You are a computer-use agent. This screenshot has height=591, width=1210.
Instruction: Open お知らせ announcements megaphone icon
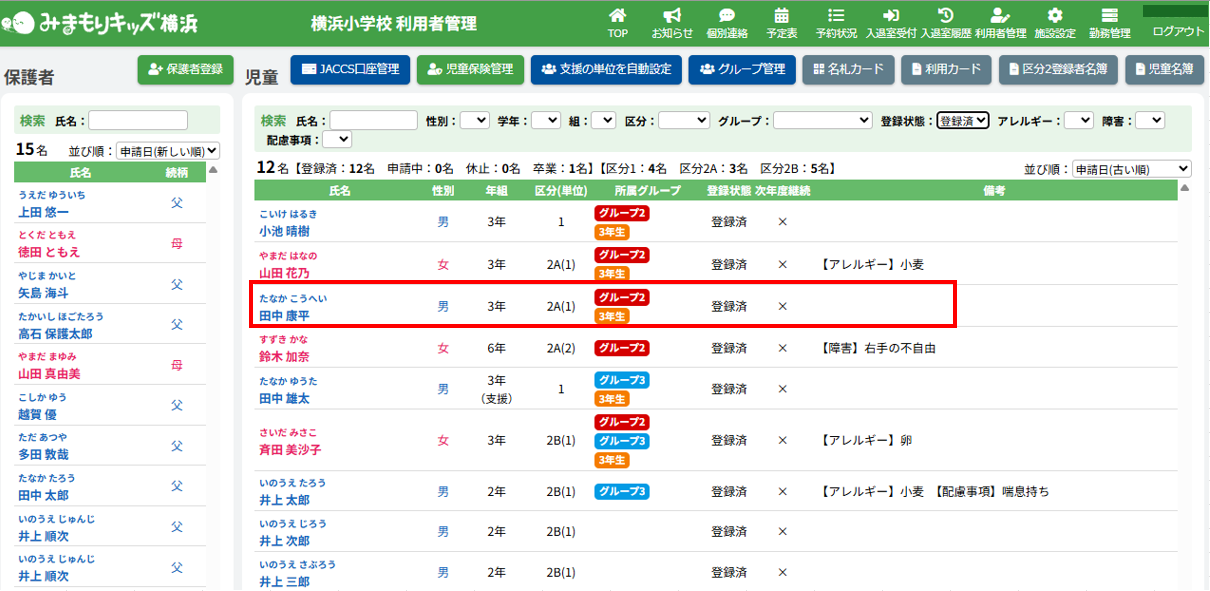(672, 16)
